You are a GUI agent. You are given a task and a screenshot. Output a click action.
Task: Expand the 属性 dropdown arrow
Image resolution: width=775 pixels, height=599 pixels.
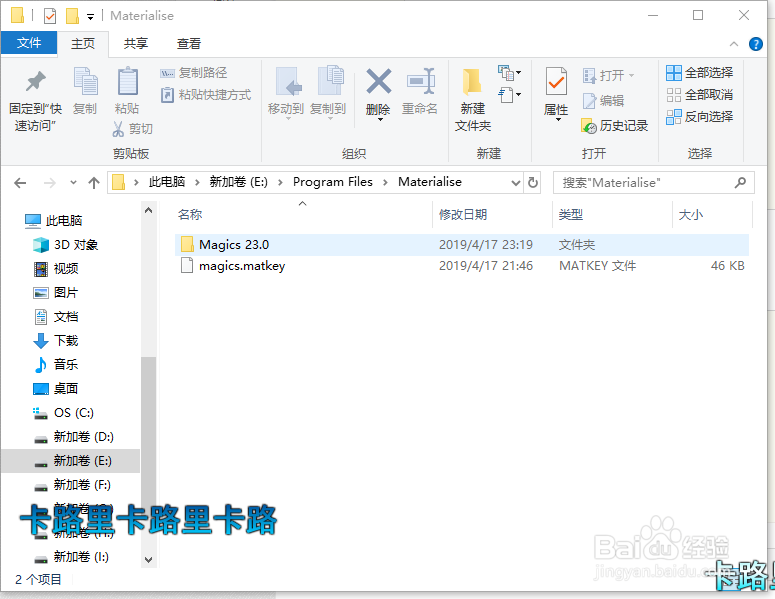(558, 120)
